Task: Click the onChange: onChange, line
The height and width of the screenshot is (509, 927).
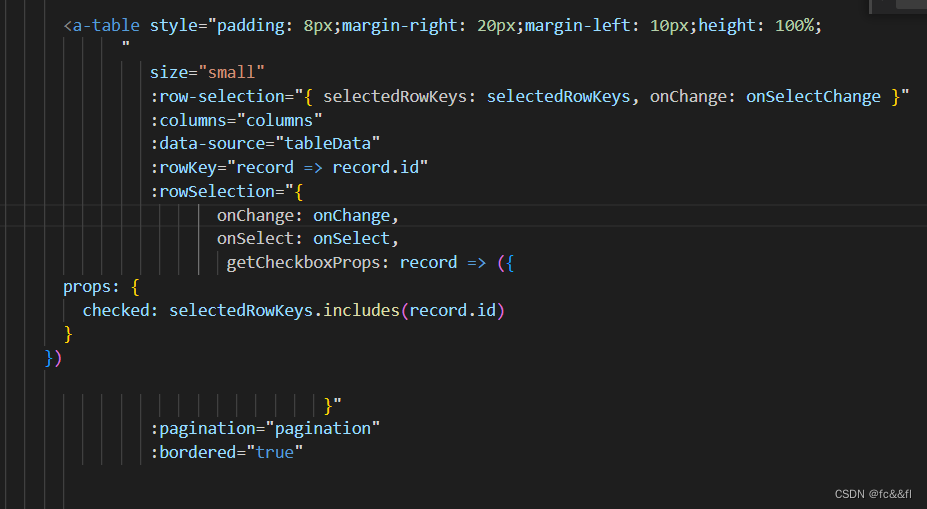Action: (x=308, y=215)
